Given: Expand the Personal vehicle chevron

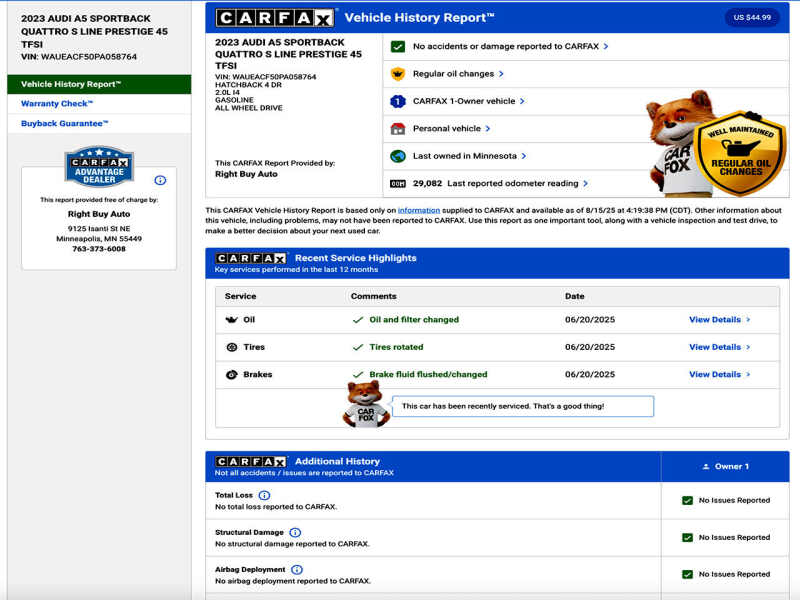Looking at the screenshot, I should (x=488, y=129).
